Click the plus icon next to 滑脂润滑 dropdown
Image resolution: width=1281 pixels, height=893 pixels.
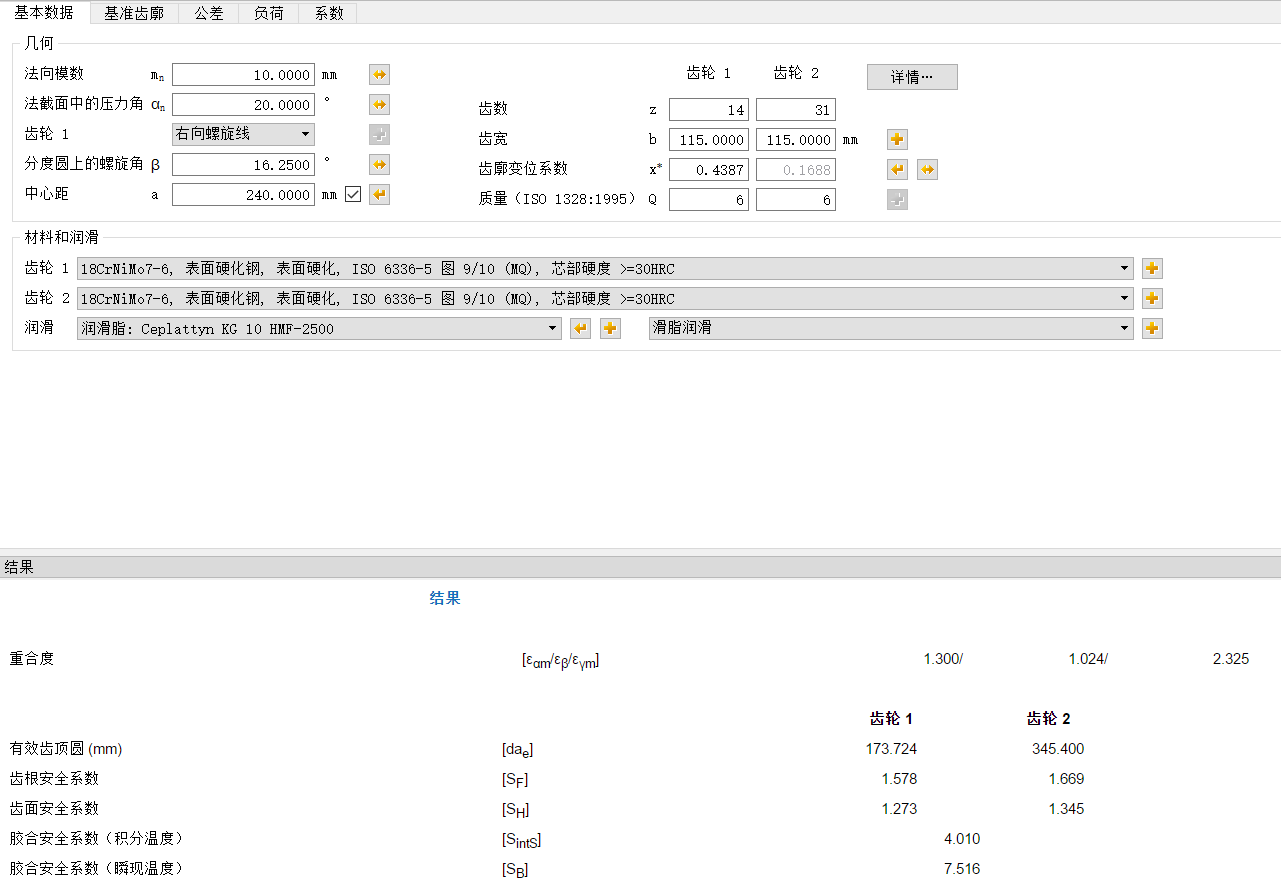1152,328
